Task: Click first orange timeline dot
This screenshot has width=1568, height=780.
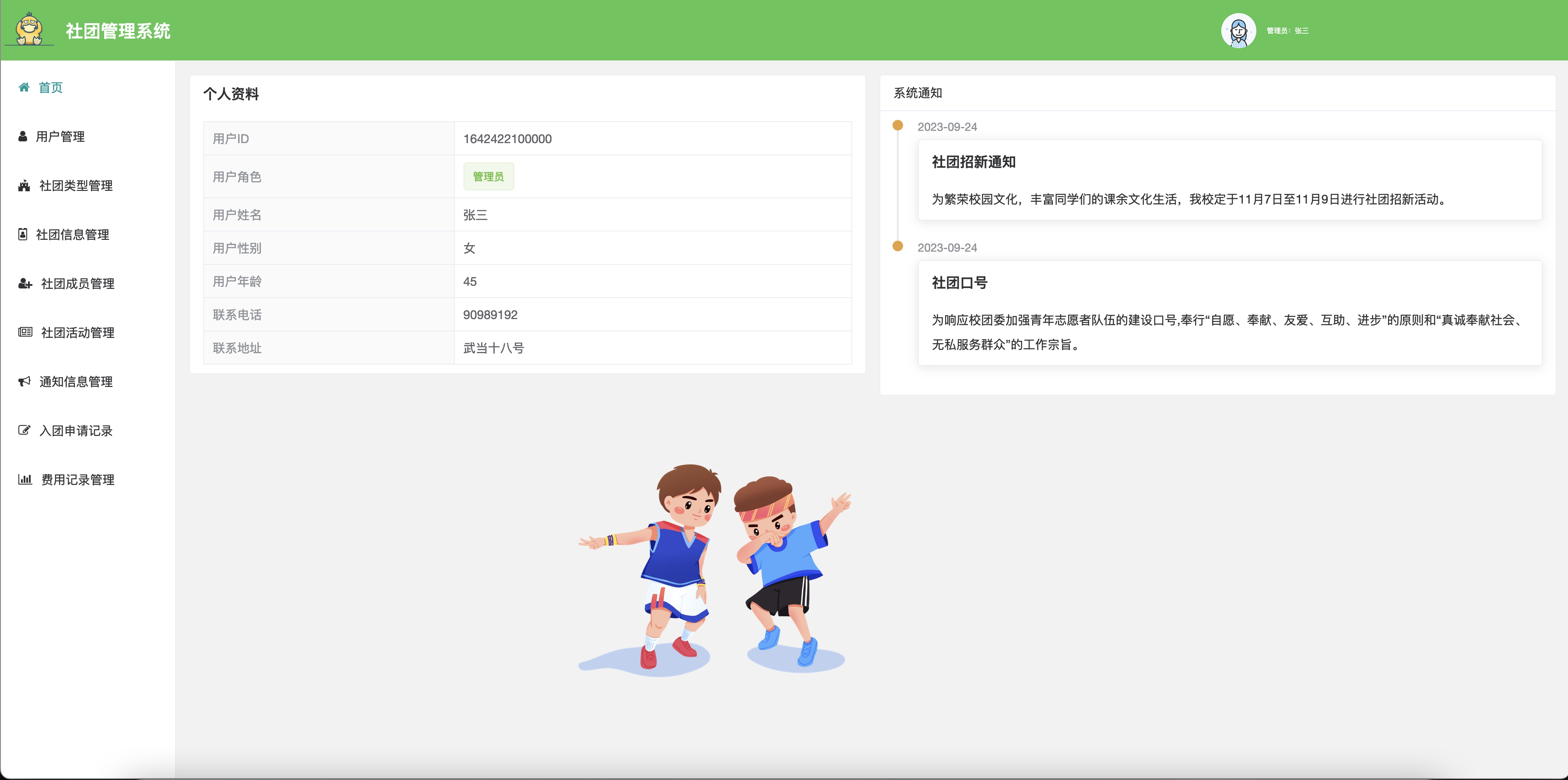Action: (x=897, y=125)
